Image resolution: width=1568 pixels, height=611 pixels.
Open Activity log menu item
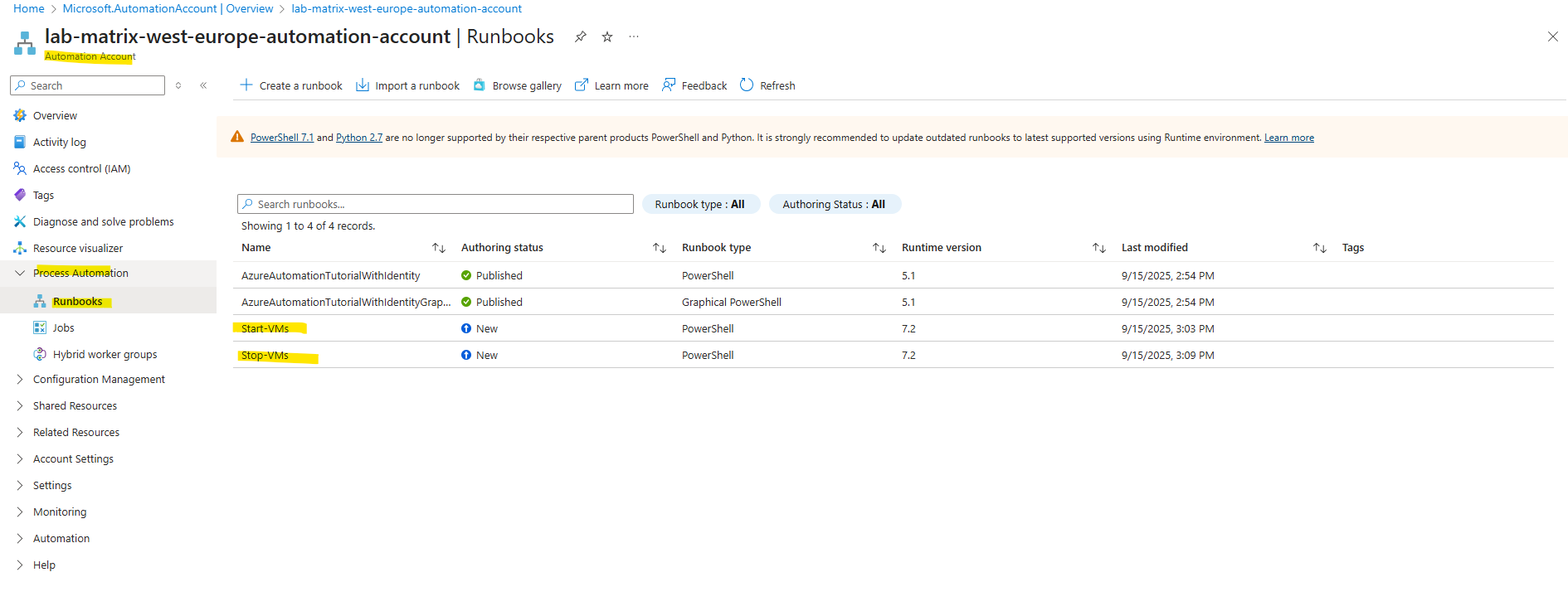pos(60,142)
